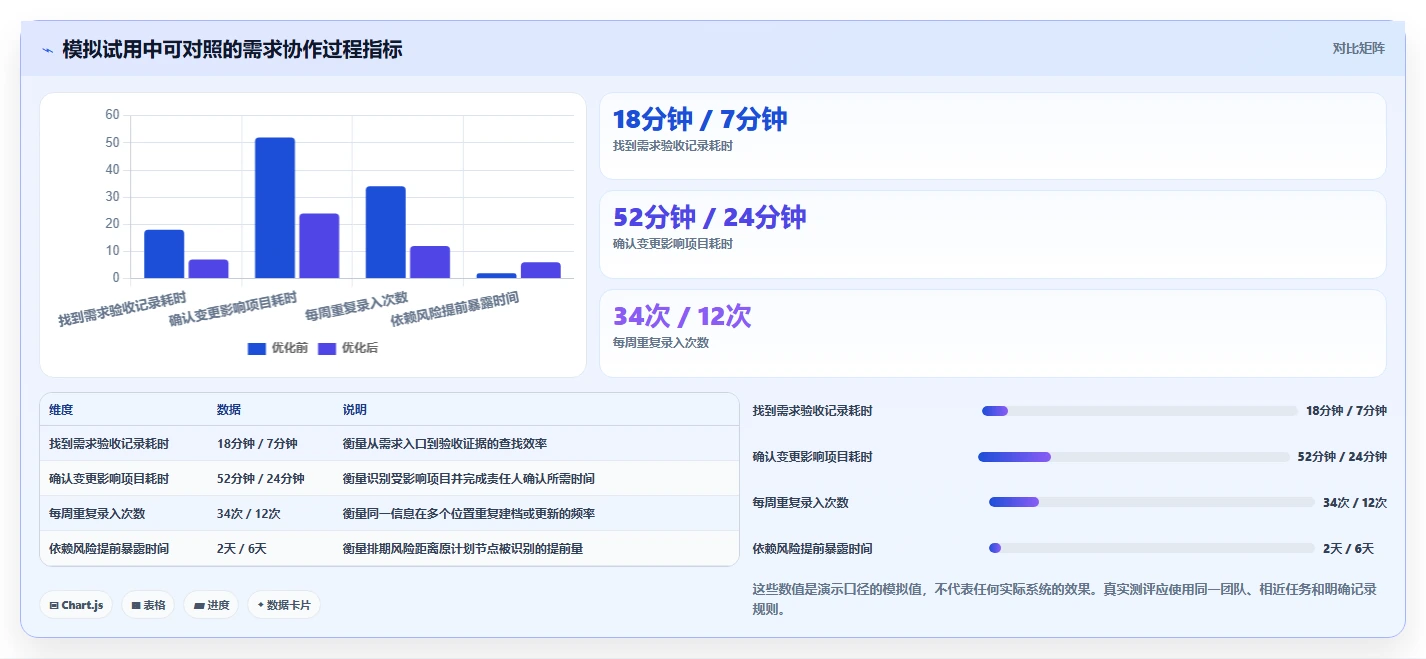This screenshot has width=1426, height=659.
Task: Open the 18分钟 / 7分钟 data card
Action: [992, 136]
